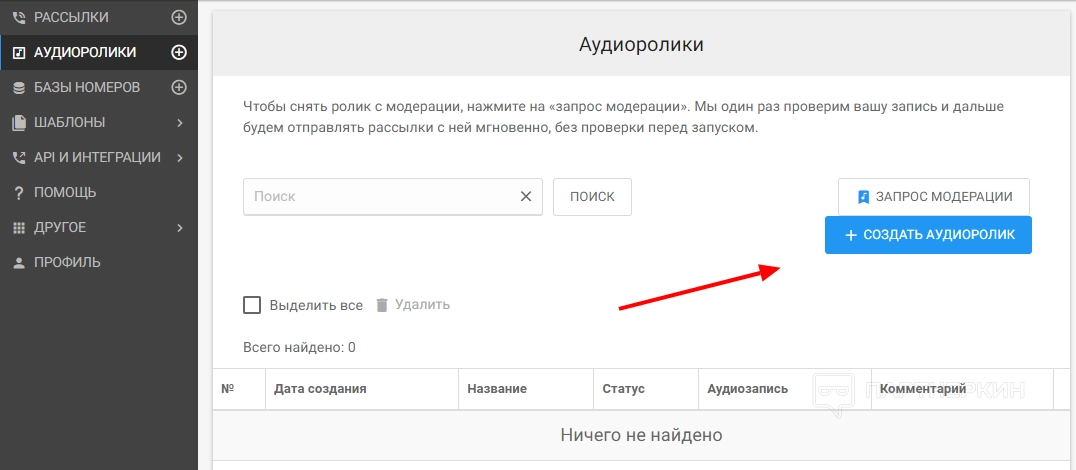Image resolution: width=1076 pixels, height=470 pixels.
Task: Open the Рассылки menu section
Action: click(x=99, y=18)
